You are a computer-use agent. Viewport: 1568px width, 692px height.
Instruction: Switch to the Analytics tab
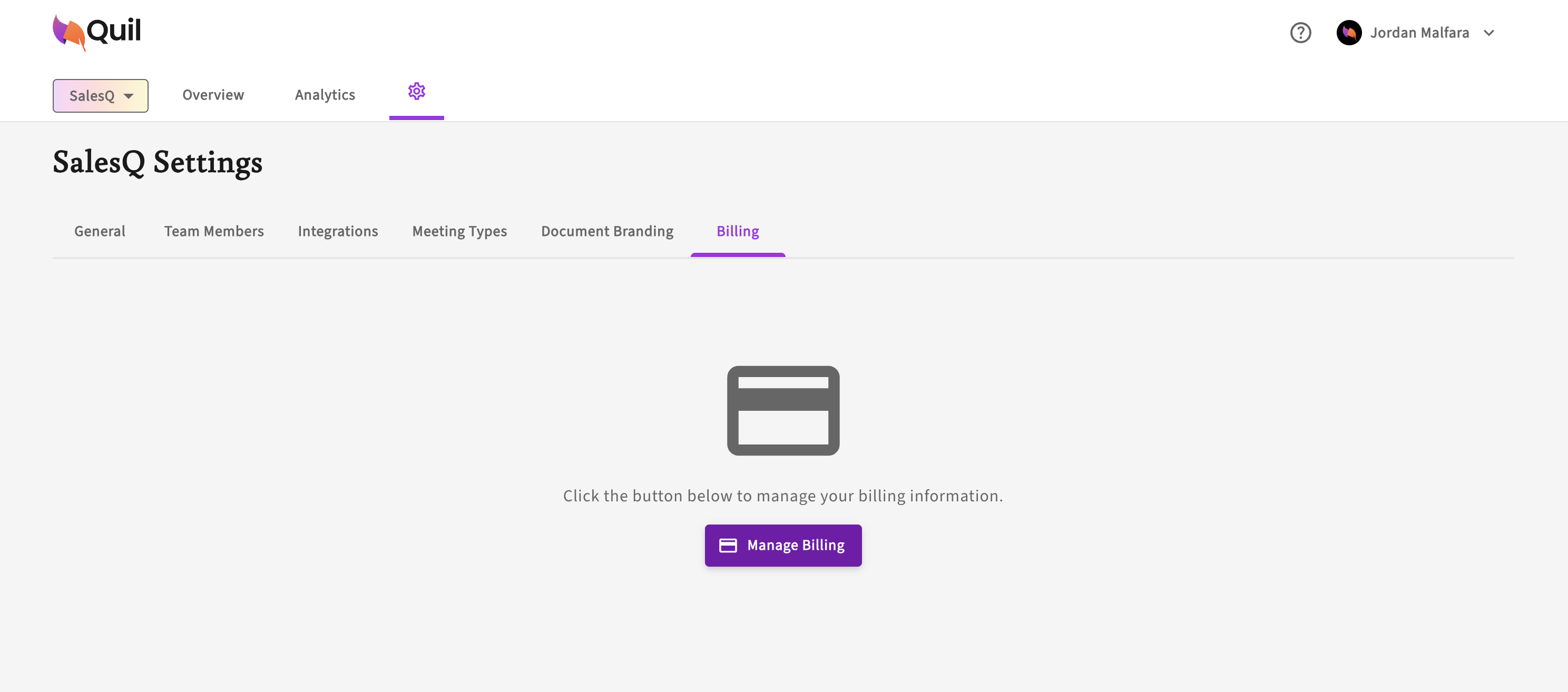coord(325,95)
